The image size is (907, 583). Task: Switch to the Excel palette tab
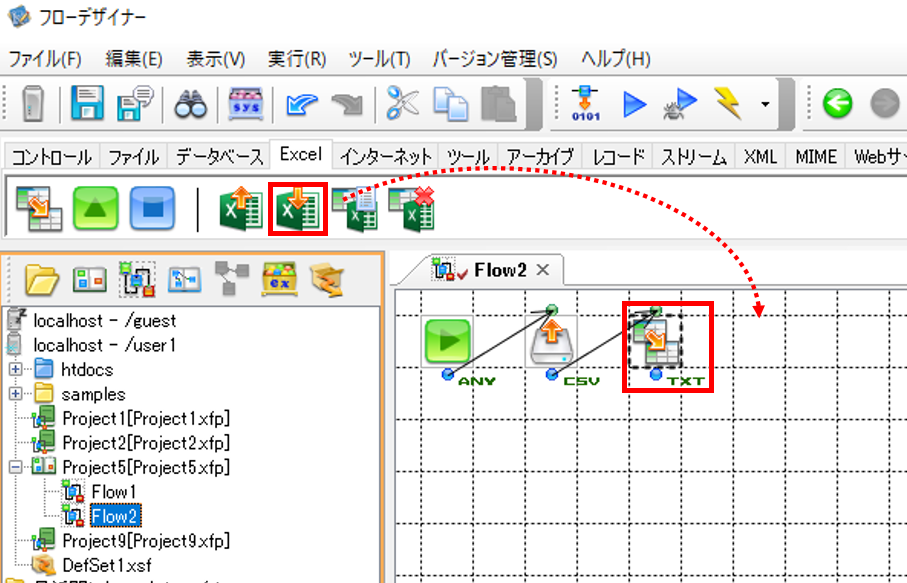pyautogui.click(x=301, y=154)
